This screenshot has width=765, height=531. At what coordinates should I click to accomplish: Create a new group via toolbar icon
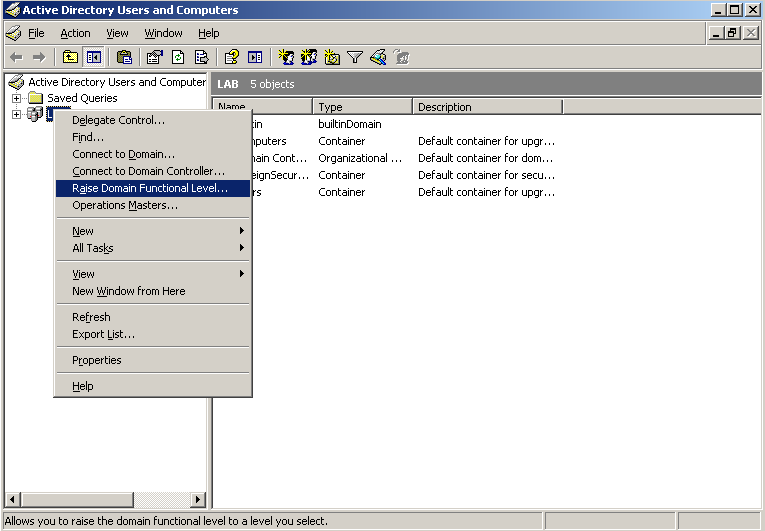point(309,58)
